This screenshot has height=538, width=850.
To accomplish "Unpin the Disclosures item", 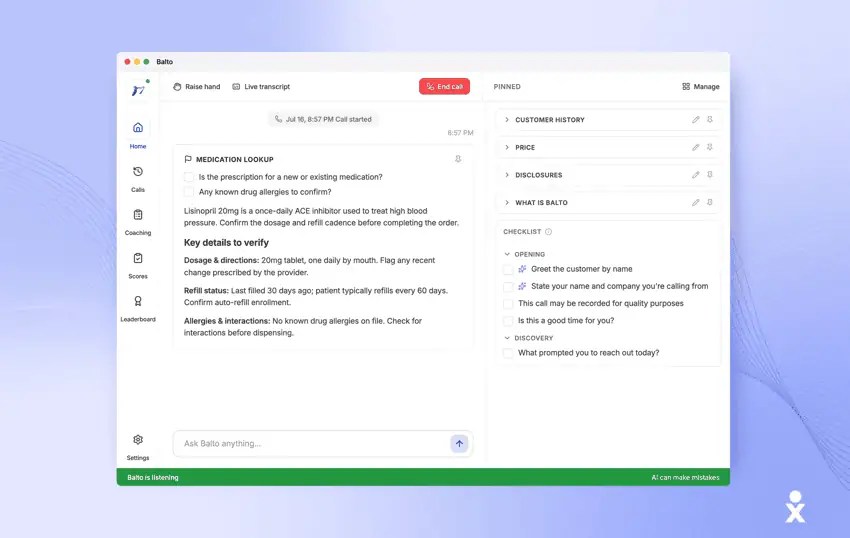I will [710, 175].
